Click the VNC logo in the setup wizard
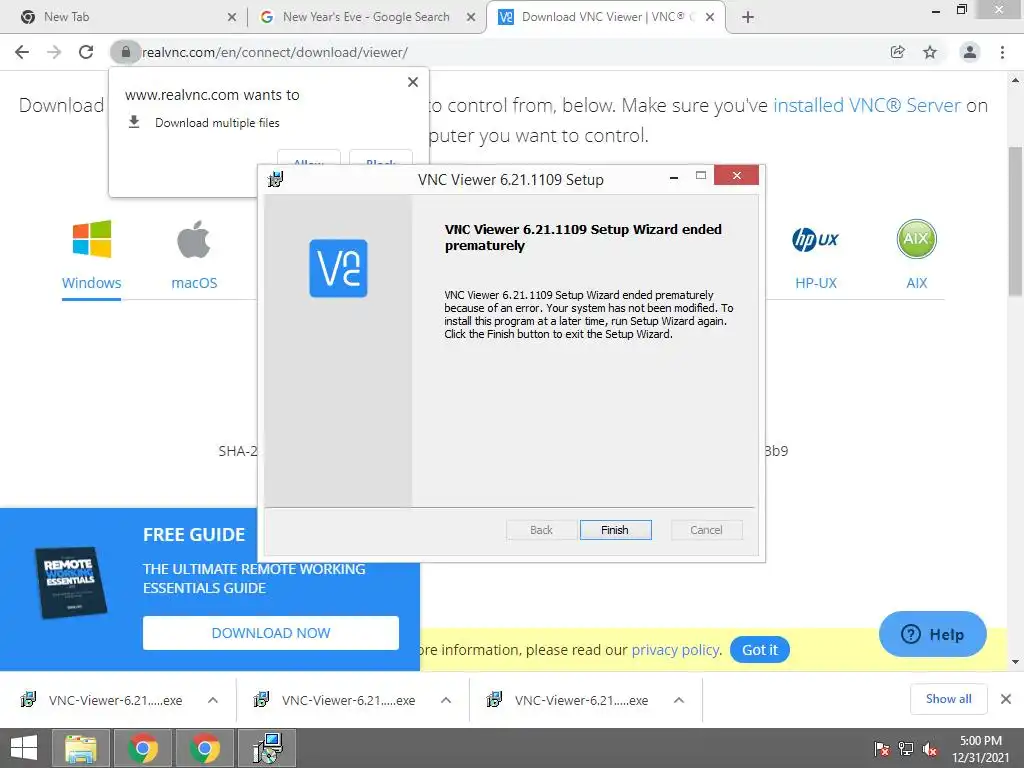The height and width of the screenshot is (768, 1024). point(338,268)
